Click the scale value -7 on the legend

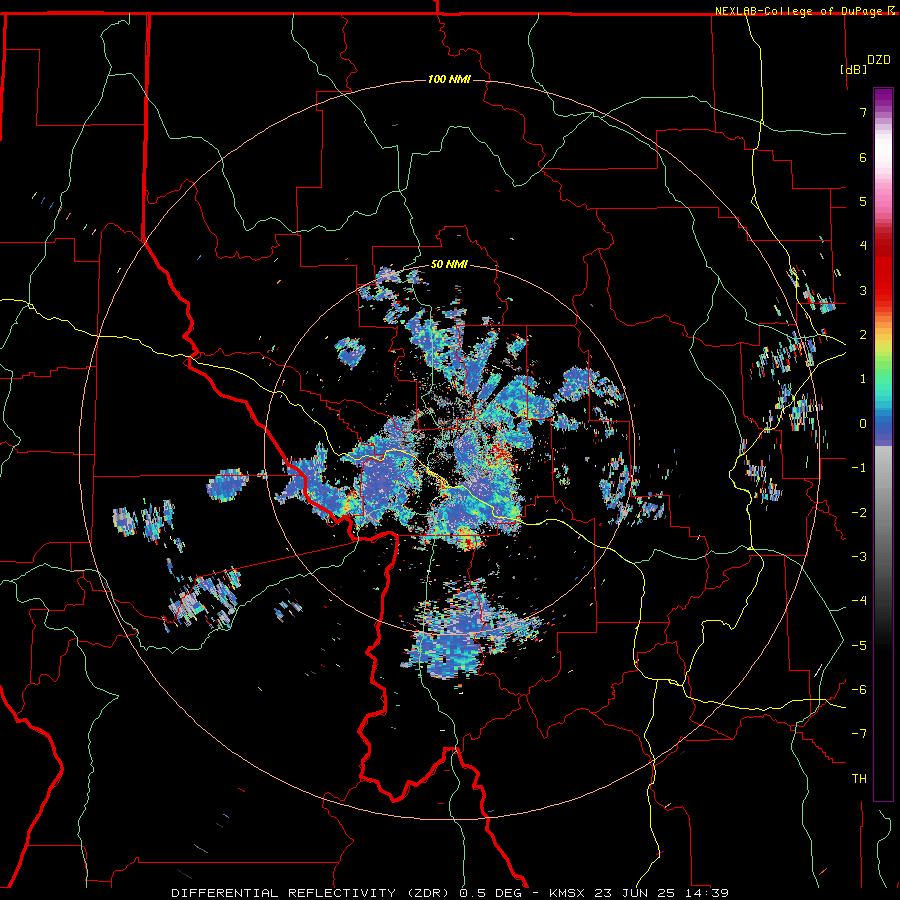859,734
